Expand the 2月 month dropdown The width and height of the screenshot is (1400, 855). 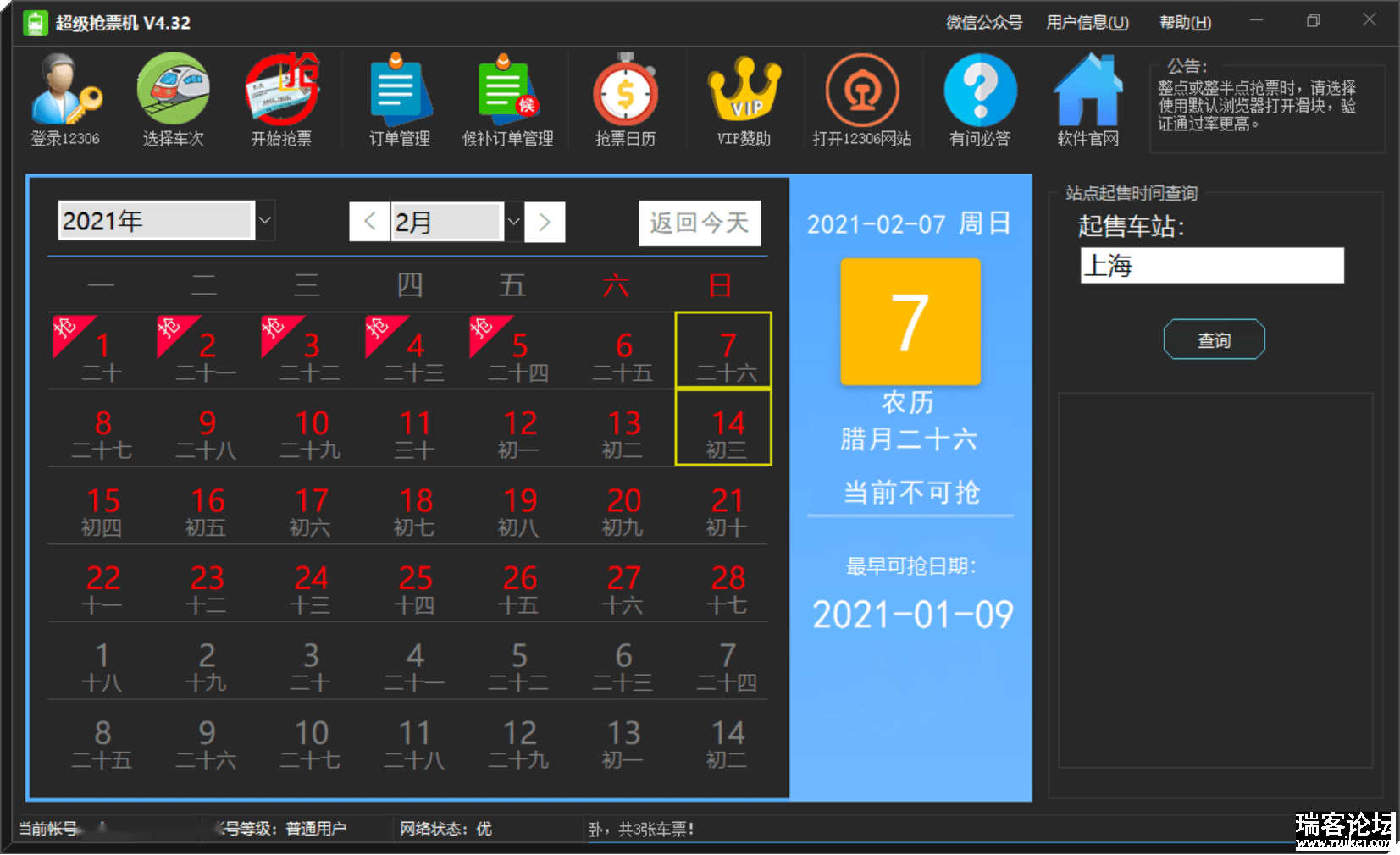click(x=513, y=222)
